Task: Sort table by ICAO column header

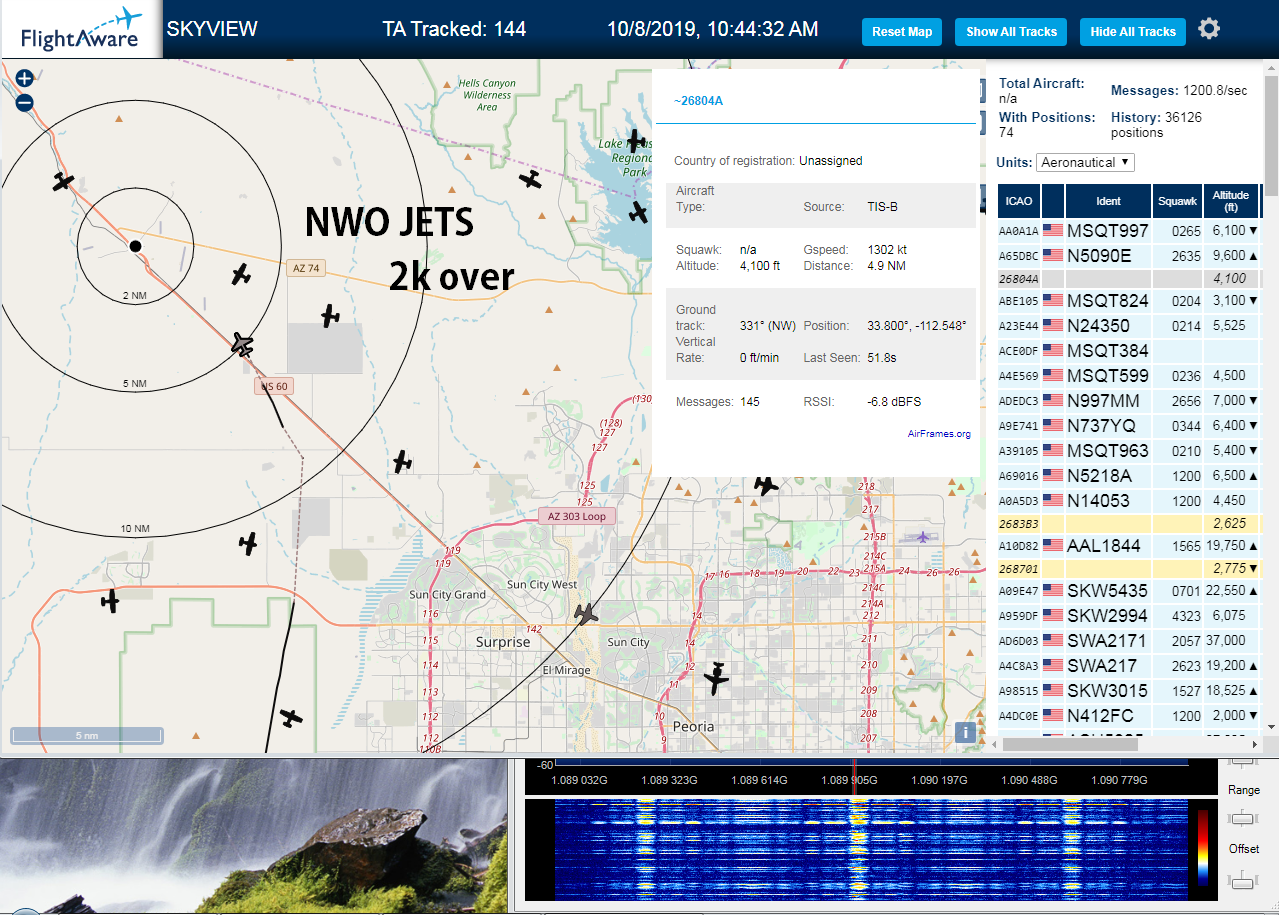Action: point(1019,201)
